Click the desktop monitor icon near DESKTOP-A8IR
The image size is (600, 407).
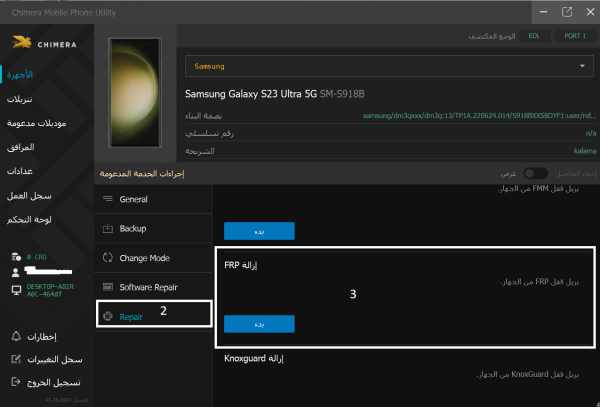pyautogui.click(x=16, y=291)
